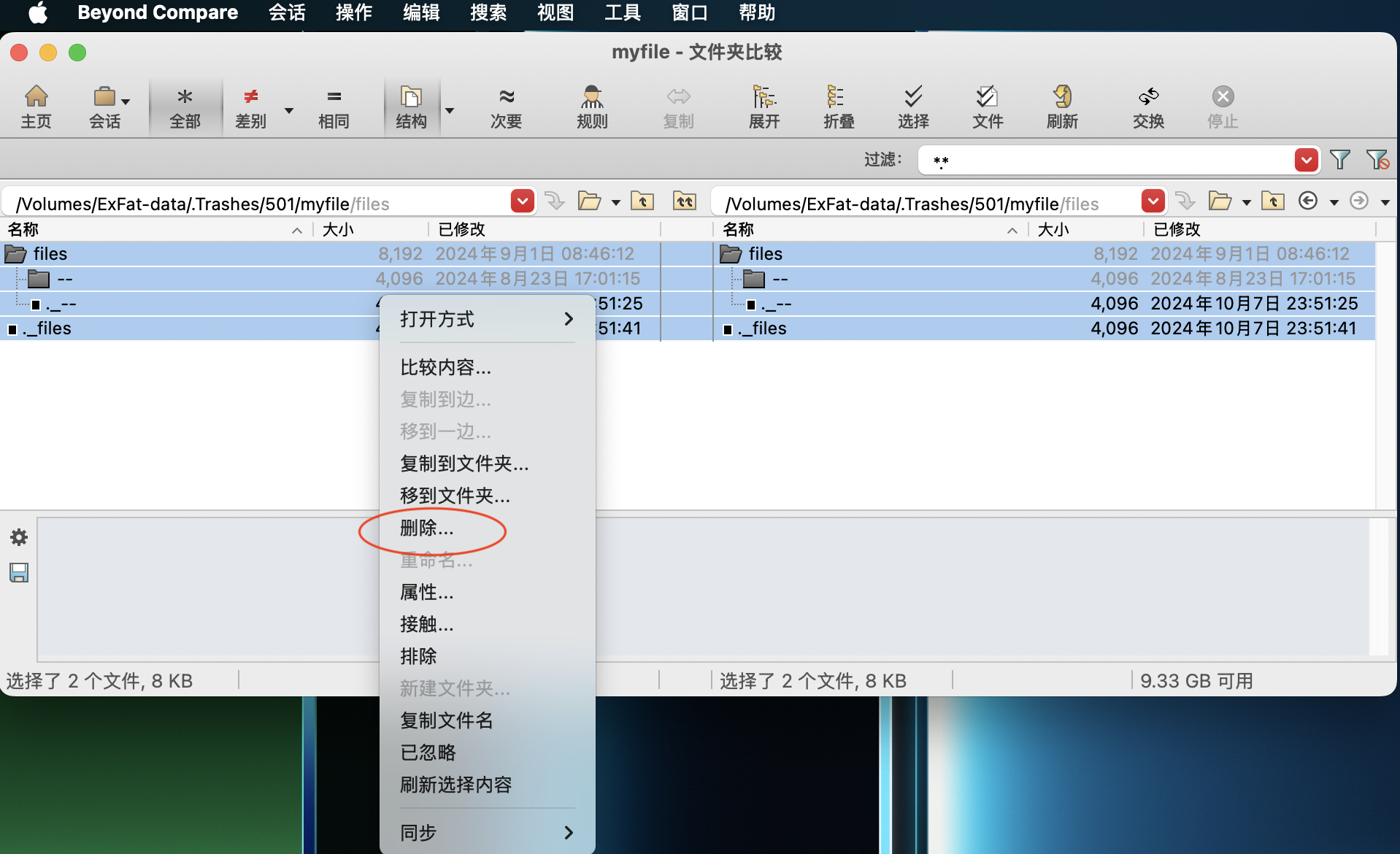Image resolution: width=1400 pixels, height=854 pixels.
Task: Choose 复制文件名 in the context menu
Action: tap(488, 720)
